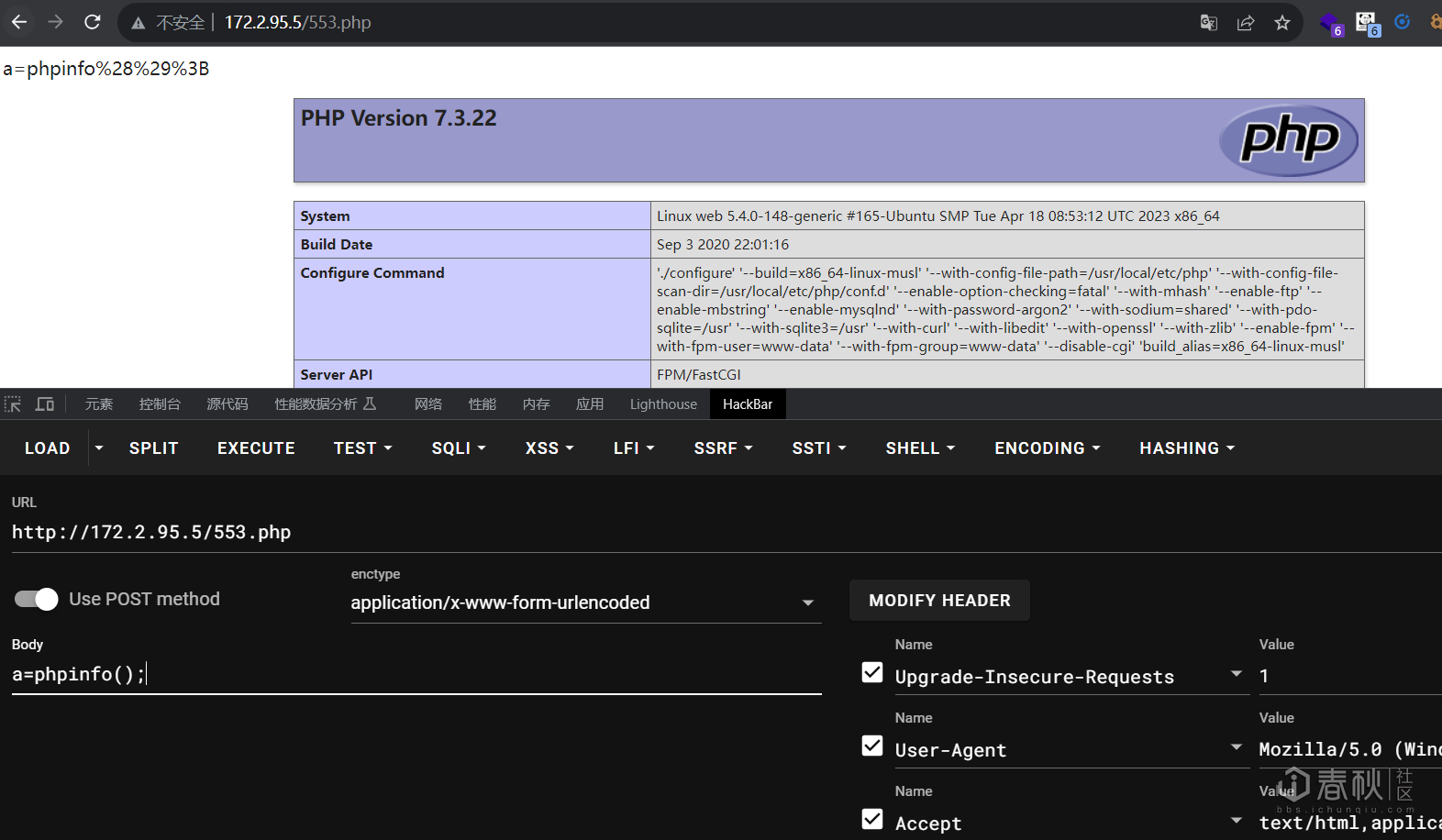
Task: Click the PHP logo image
Action: click(x=1289, y=140)
